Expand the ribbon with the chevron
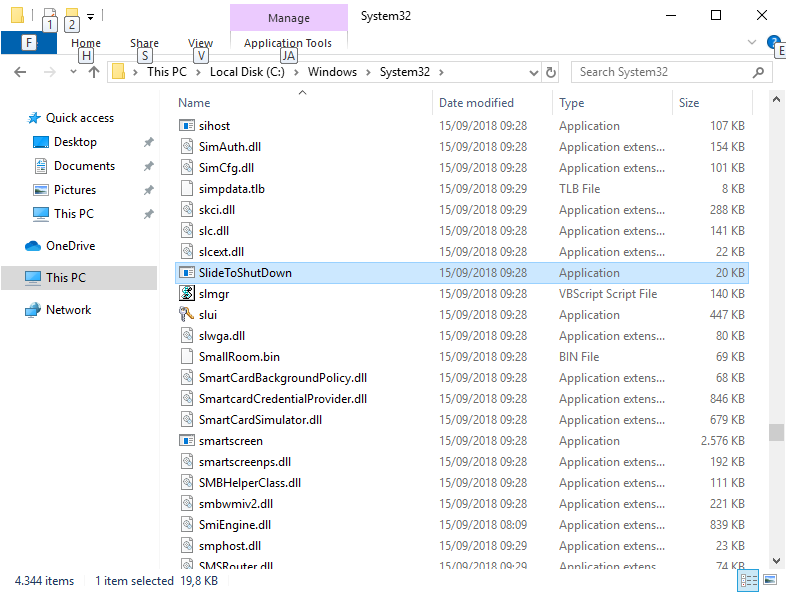The height and width of the screenshot is (593, 786). (x=751, y=42)
